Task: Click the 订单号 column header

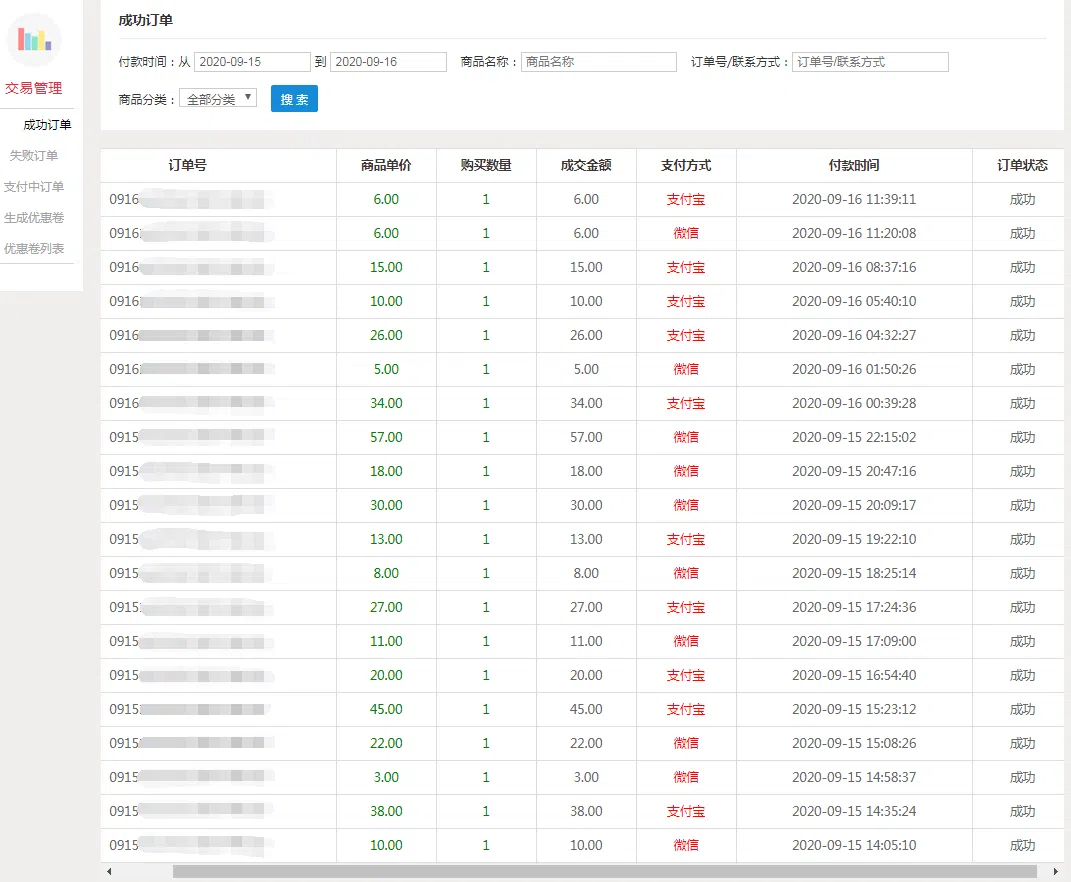Action: (188, 166)
